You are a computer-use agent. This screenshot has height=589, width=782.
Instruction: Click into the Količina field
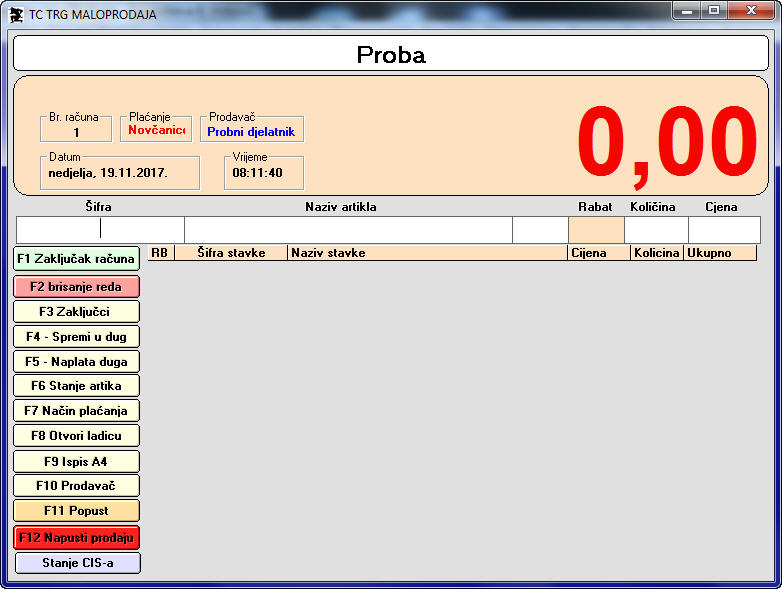tap(655, 230)
